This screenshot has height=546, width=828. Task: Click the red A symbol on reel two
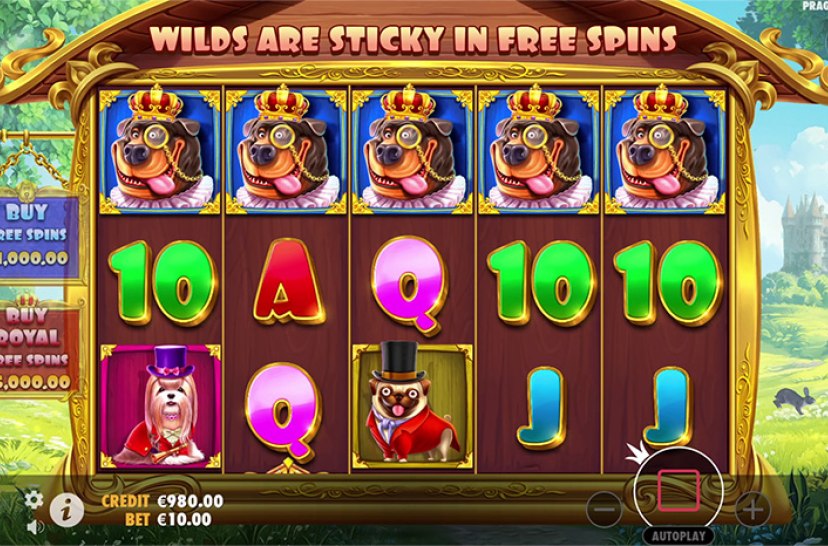(288, 281)
